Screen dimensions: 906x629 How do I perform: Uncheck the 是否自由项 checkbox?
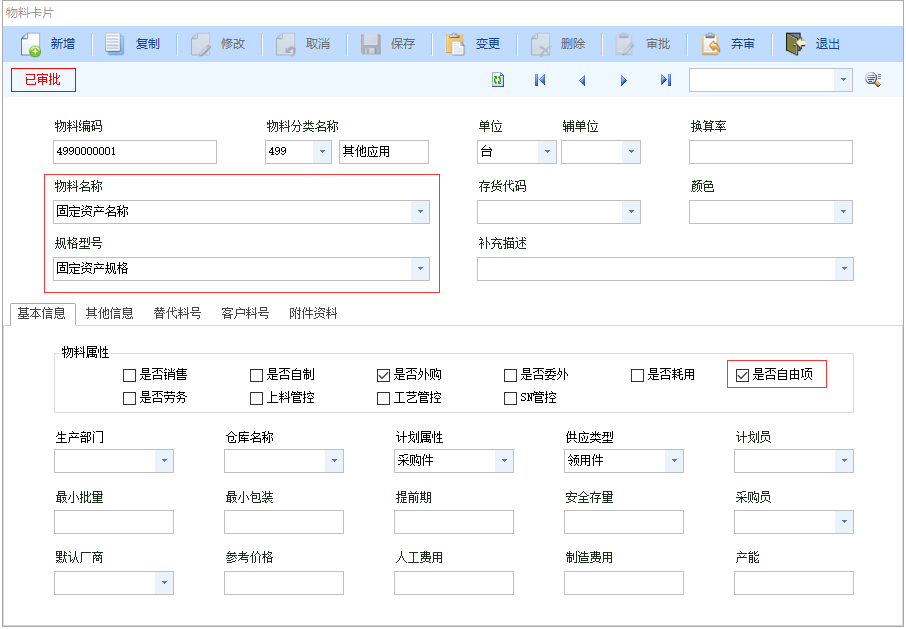pyautogui.click(x=742, y=375)
